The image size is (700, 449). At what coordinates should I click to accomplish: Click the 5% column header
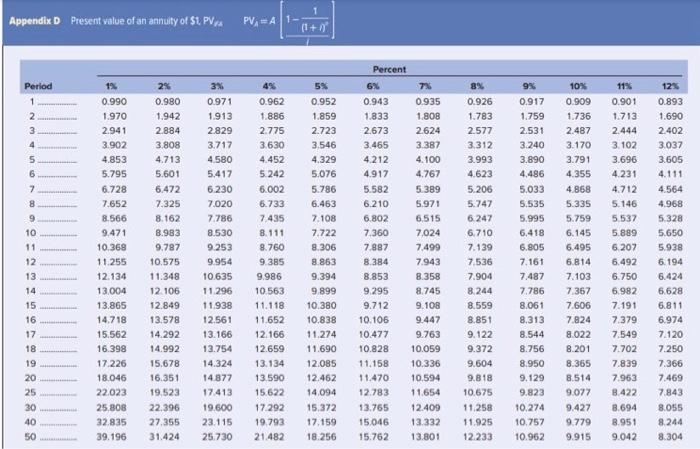click(x=321, y=86)
